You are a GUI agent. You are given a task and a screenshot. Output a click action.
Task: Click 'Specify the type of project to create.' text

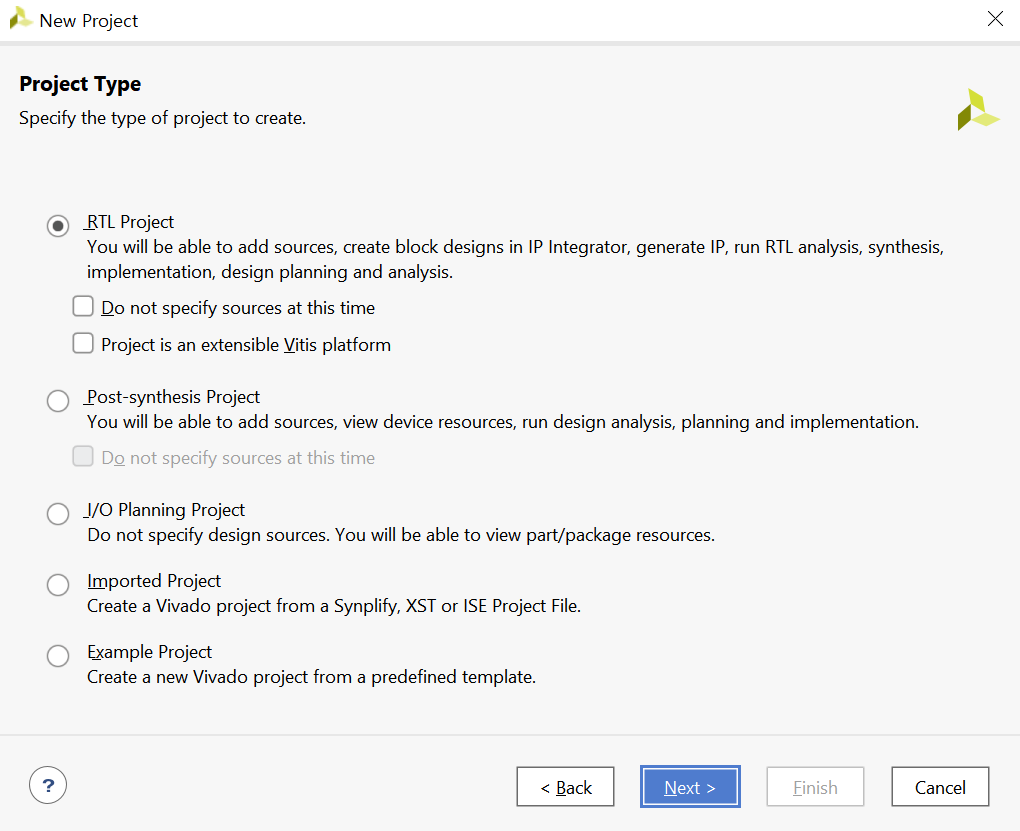[163, 118]
